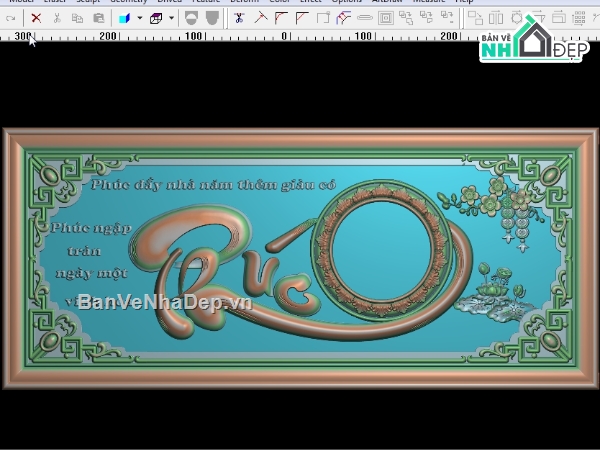Click the concentric rectangles offset icon
This screenshot has width=600, height=450.
386,18
